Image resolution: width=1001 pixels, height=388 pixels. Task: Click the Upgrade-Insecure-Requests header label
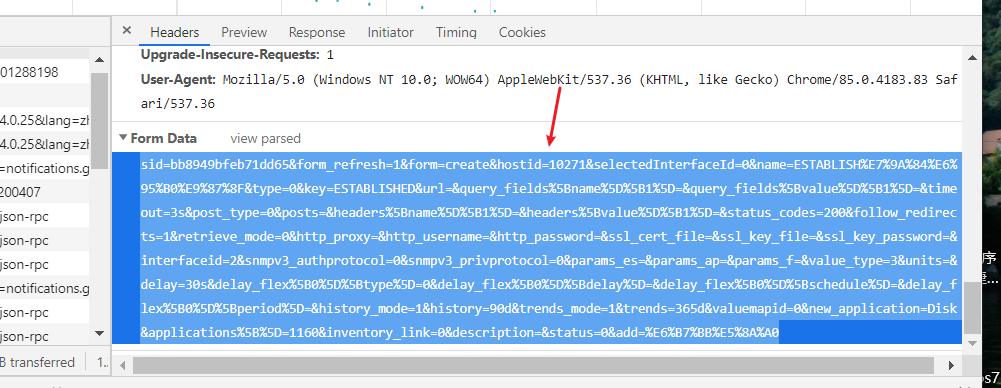(x=230, y=55)
